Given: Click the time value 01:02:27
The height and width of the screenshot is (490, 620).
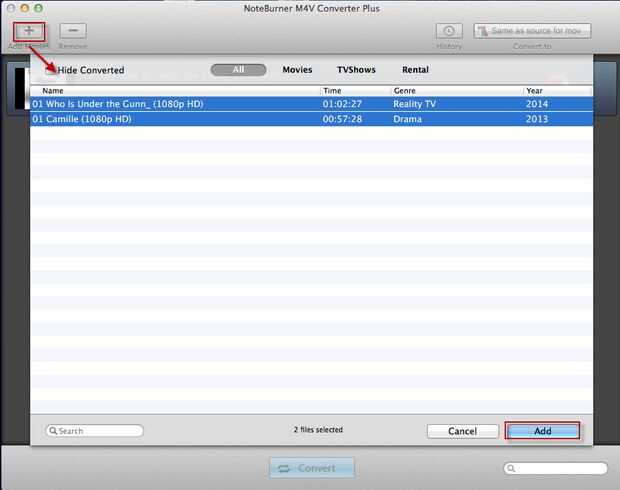Looking at the screenshot, I should 342,104.
